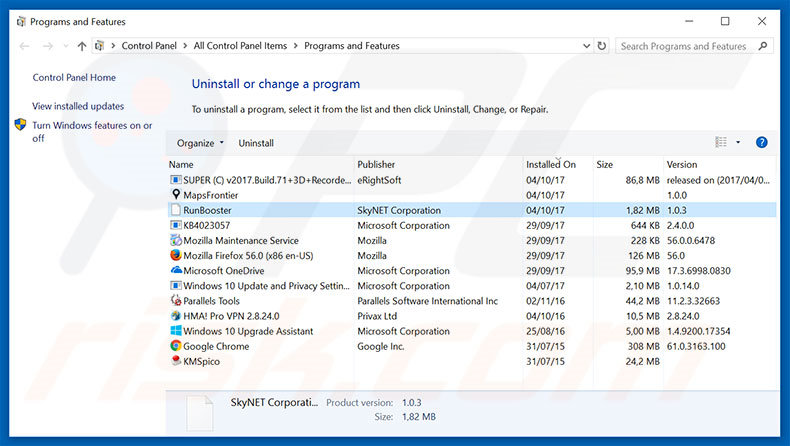The width and height of the screenshot is (790, 446).
Task: Open the Organize dropdown menu
Action: click(200, 143)
